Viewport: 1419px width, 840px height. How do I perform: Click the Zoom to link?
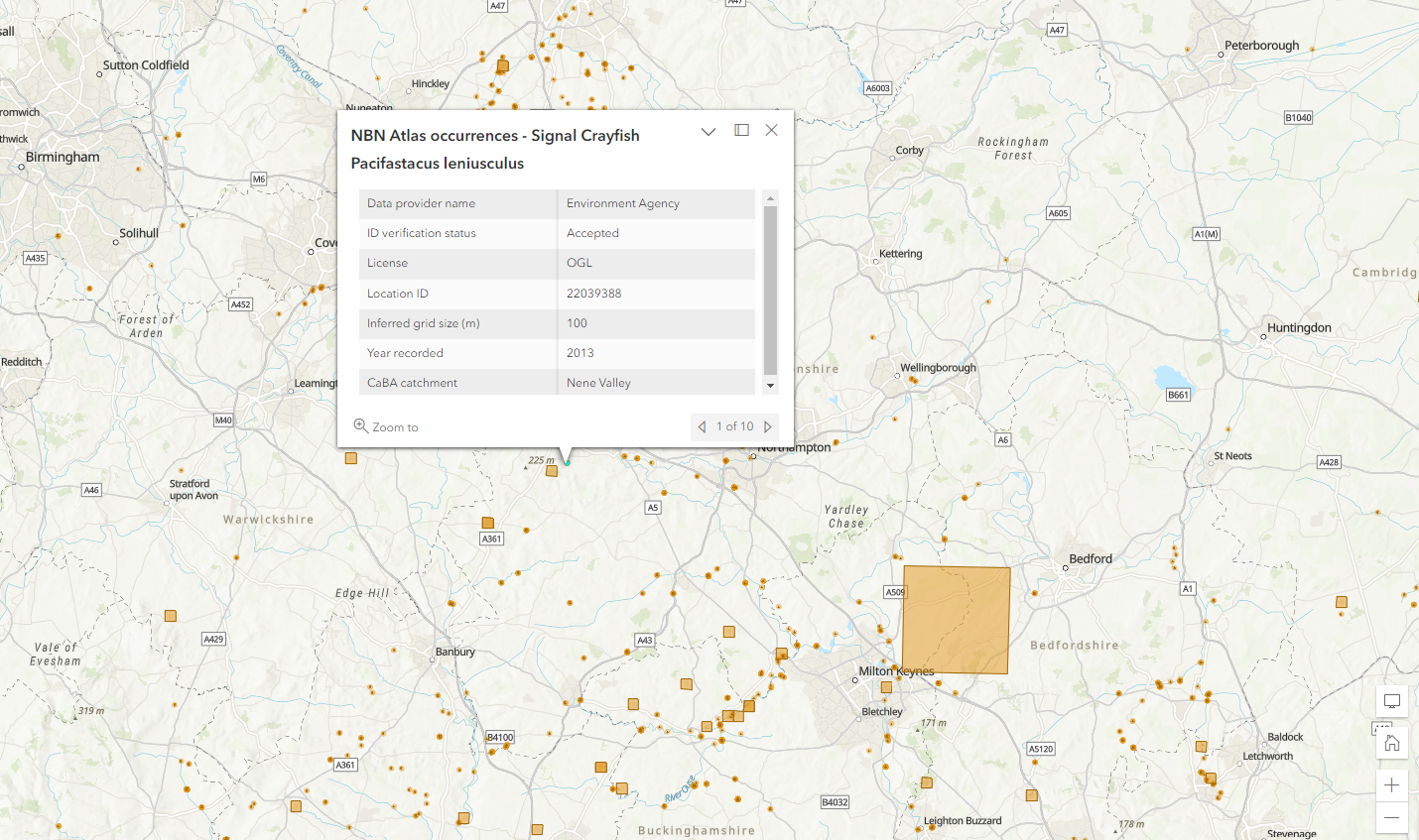pos(395,426)
